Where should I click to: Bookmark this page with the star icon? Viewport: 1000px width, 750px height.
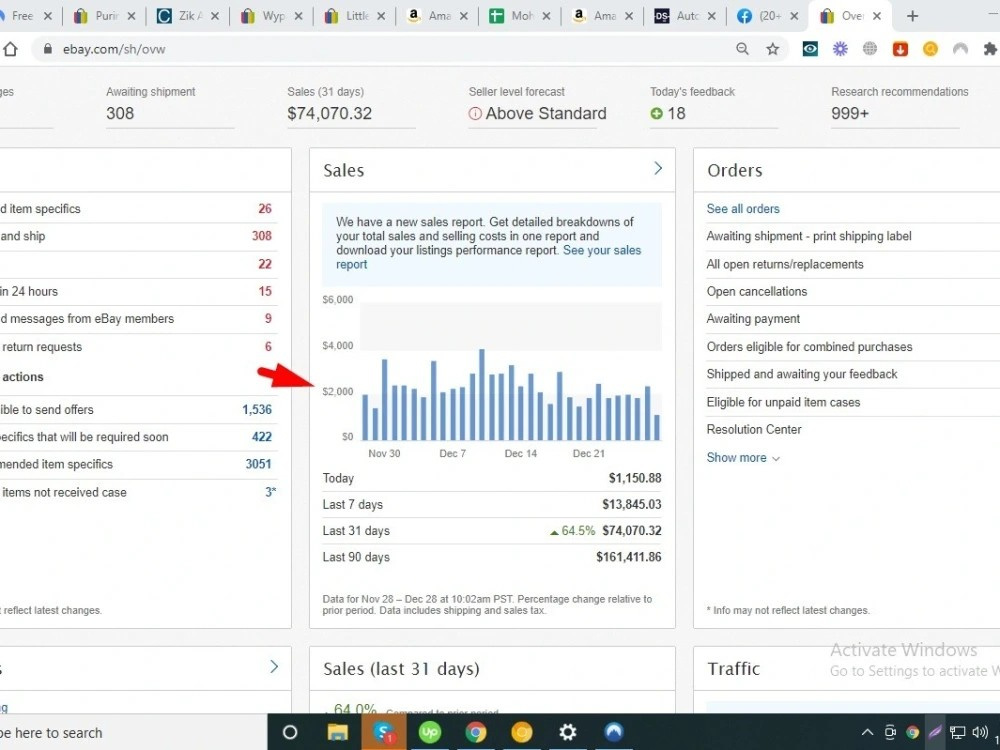coord(773,49)
